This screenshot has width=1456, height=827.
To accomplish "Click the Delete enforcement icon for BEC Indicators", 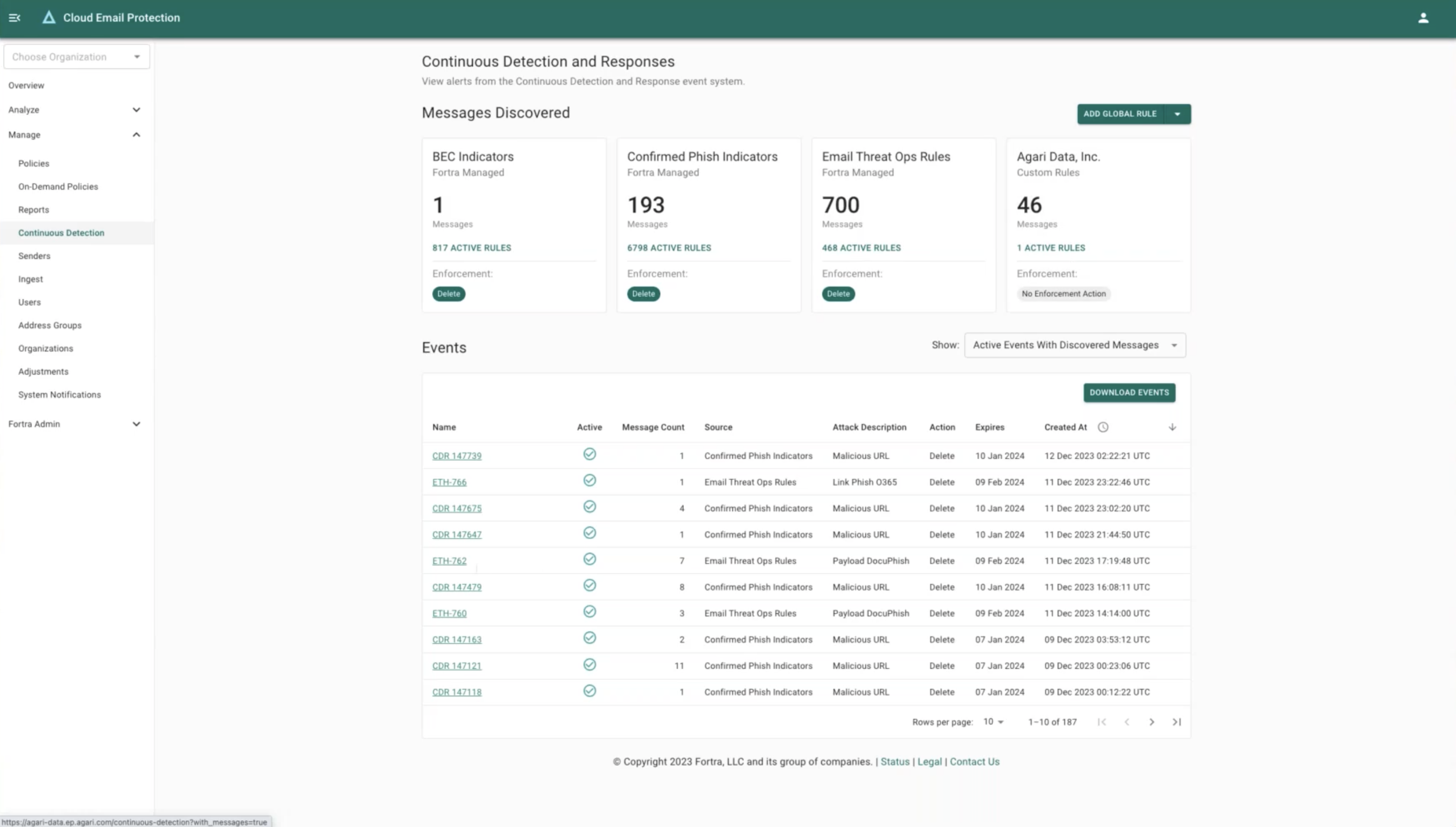I will [x=448, y=293].
